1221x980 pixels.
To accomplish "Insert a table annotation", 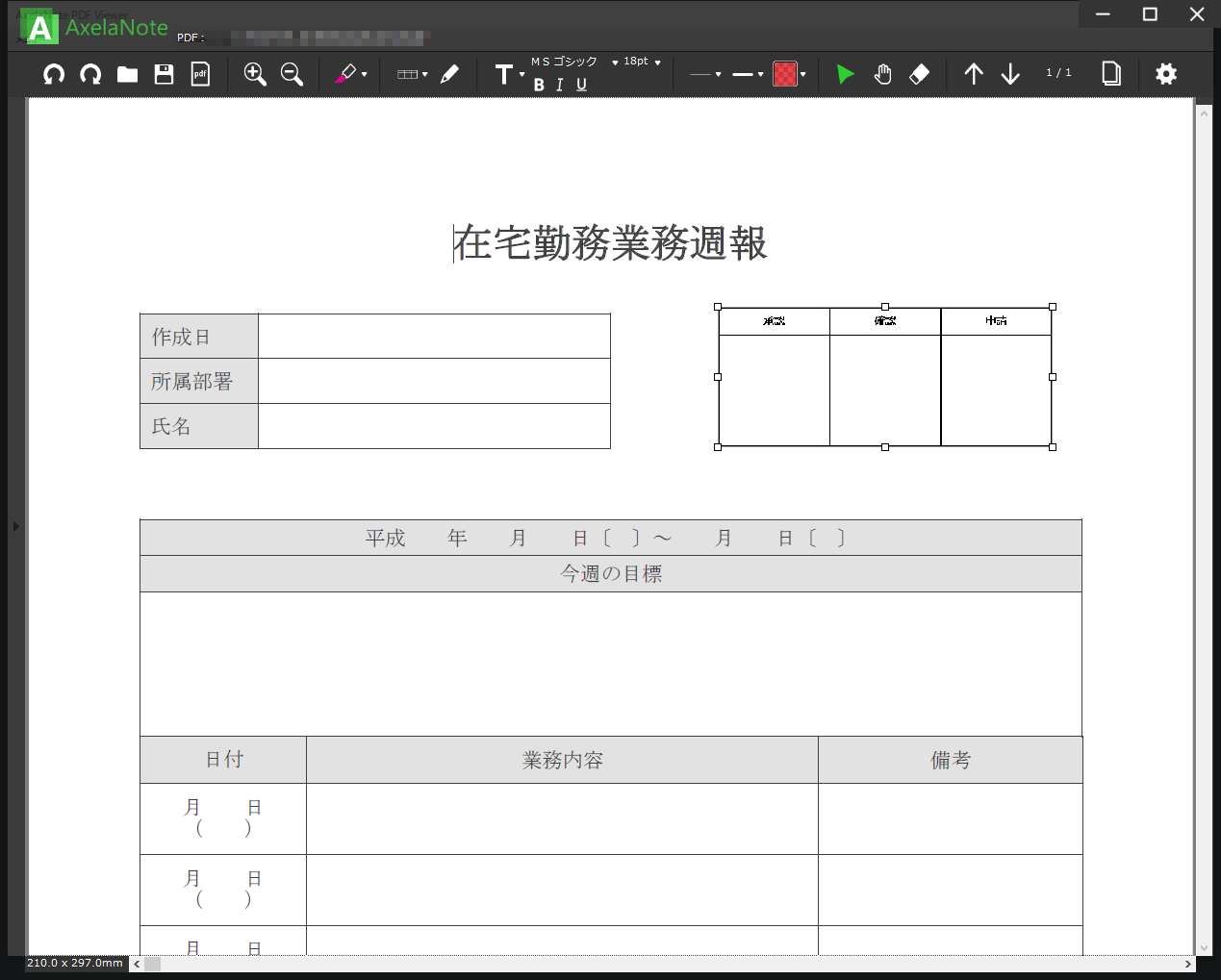I will click(x=408, y=73).
